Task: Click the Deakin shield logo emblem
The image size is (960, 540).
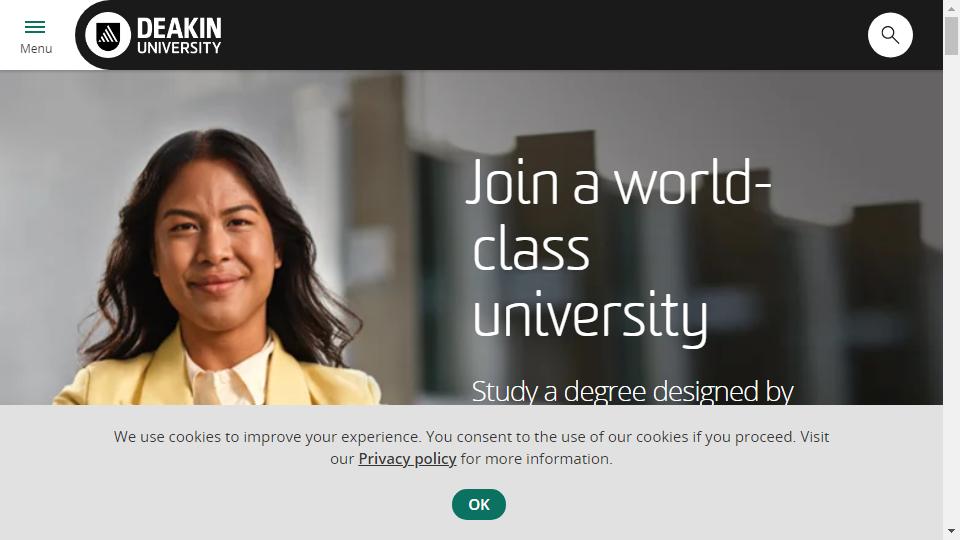Action: coord(108,35)
